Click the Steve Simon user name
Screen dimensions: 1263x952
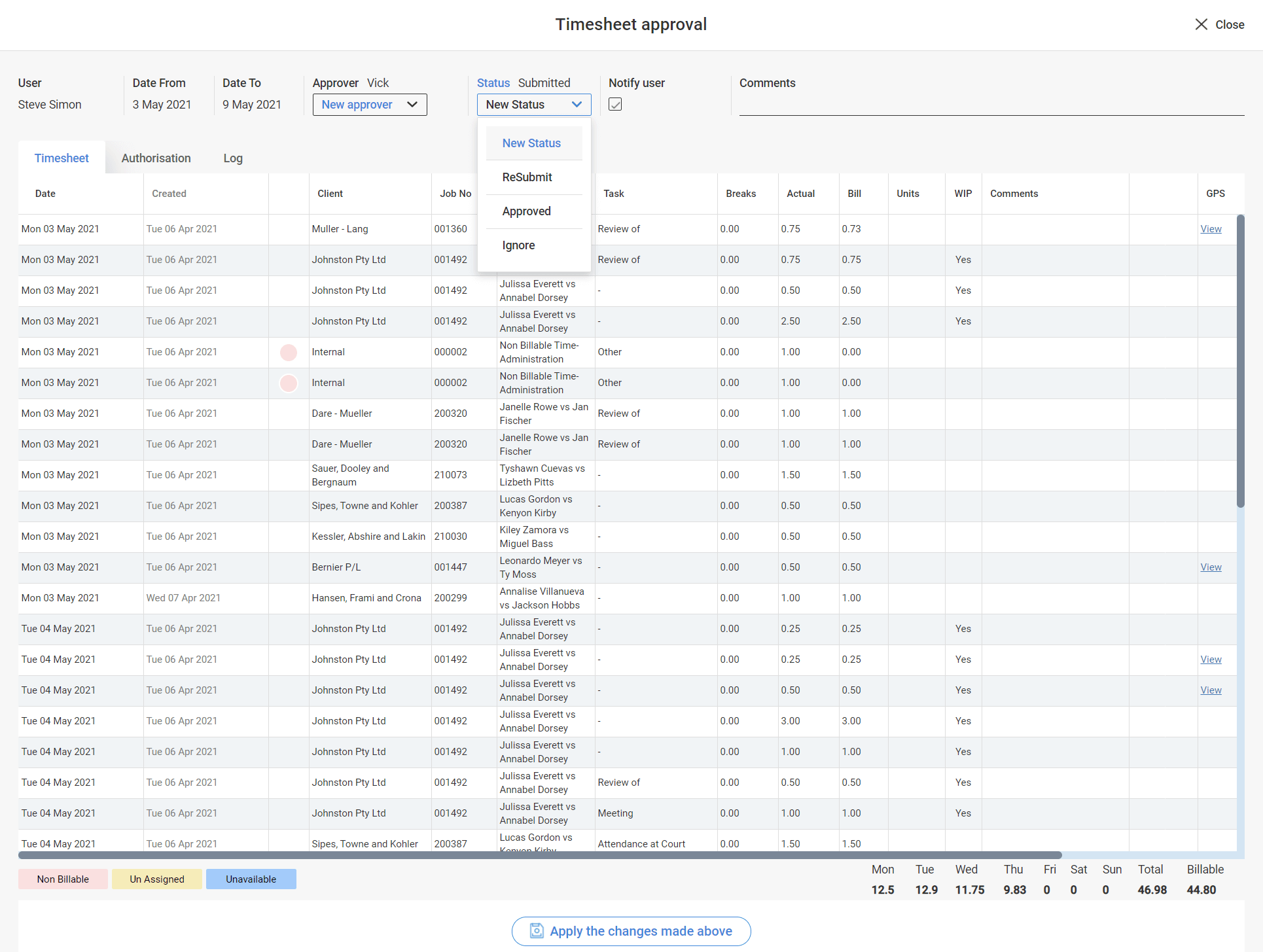[50, 105]
